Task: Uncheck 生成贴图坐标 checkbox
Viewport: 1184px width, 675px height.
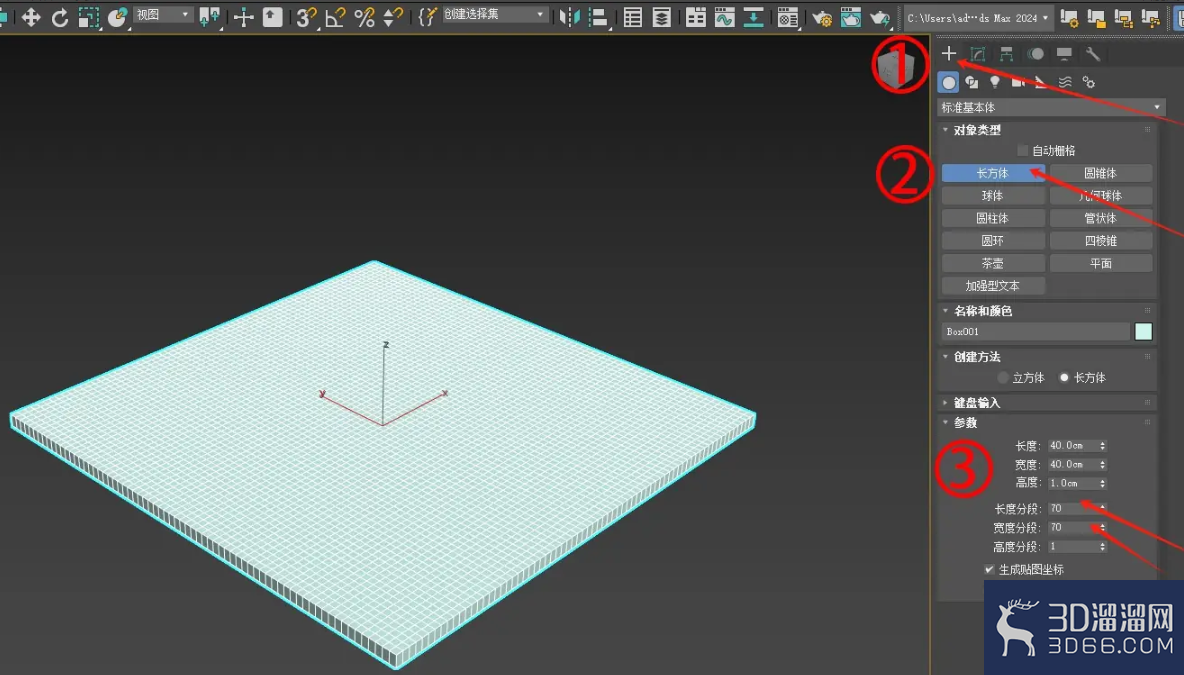Action: (x=989, y=569)
